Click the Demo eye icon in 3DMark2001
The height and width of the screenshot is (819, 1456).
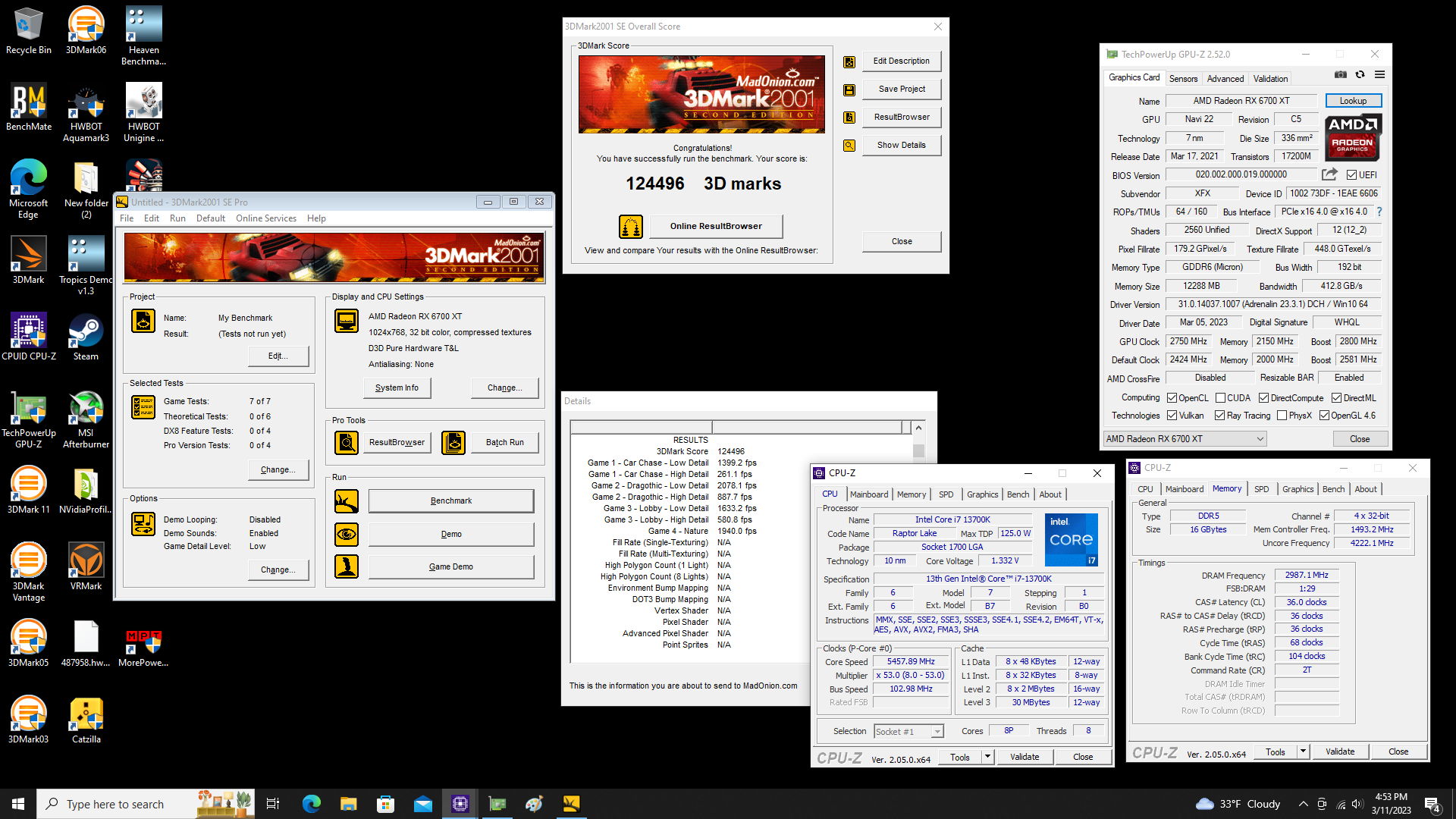click(347, 535)
